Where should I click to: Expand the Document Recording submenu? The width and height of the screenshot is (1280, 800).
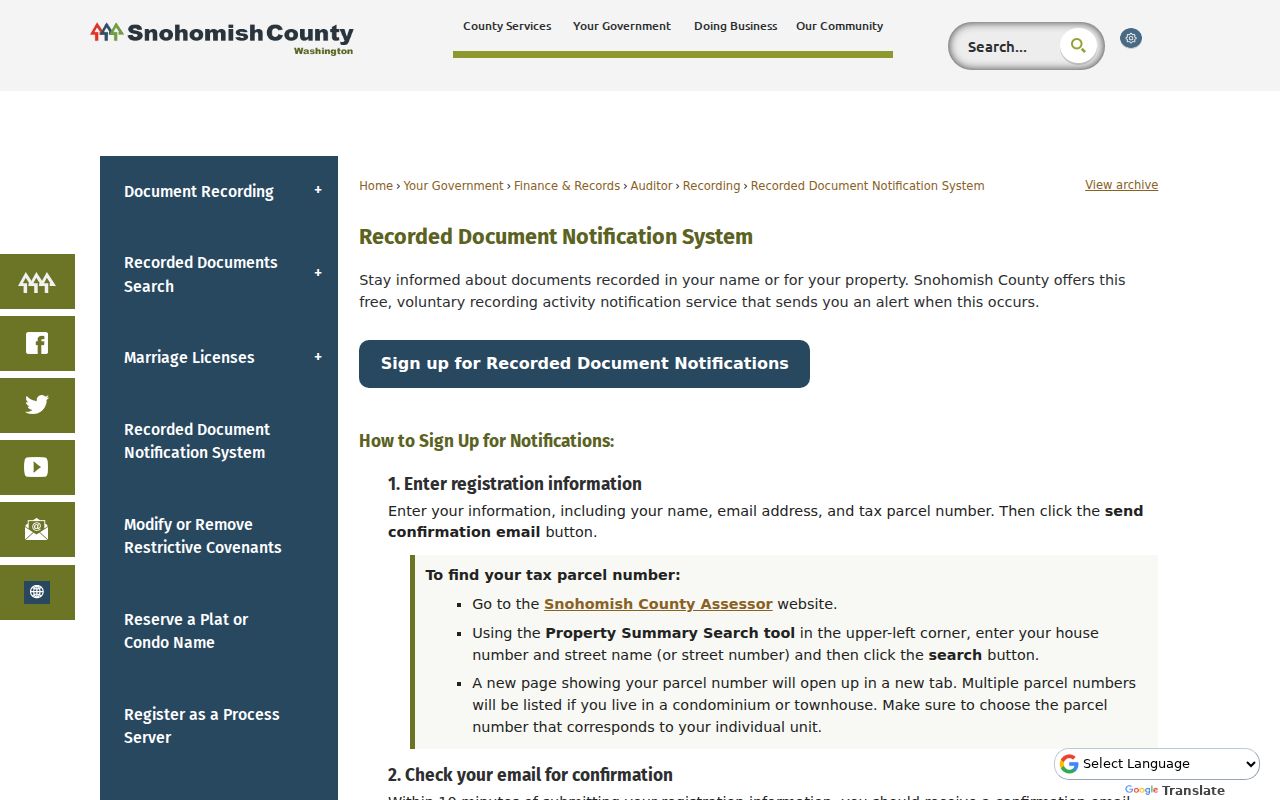click(318, 190)
